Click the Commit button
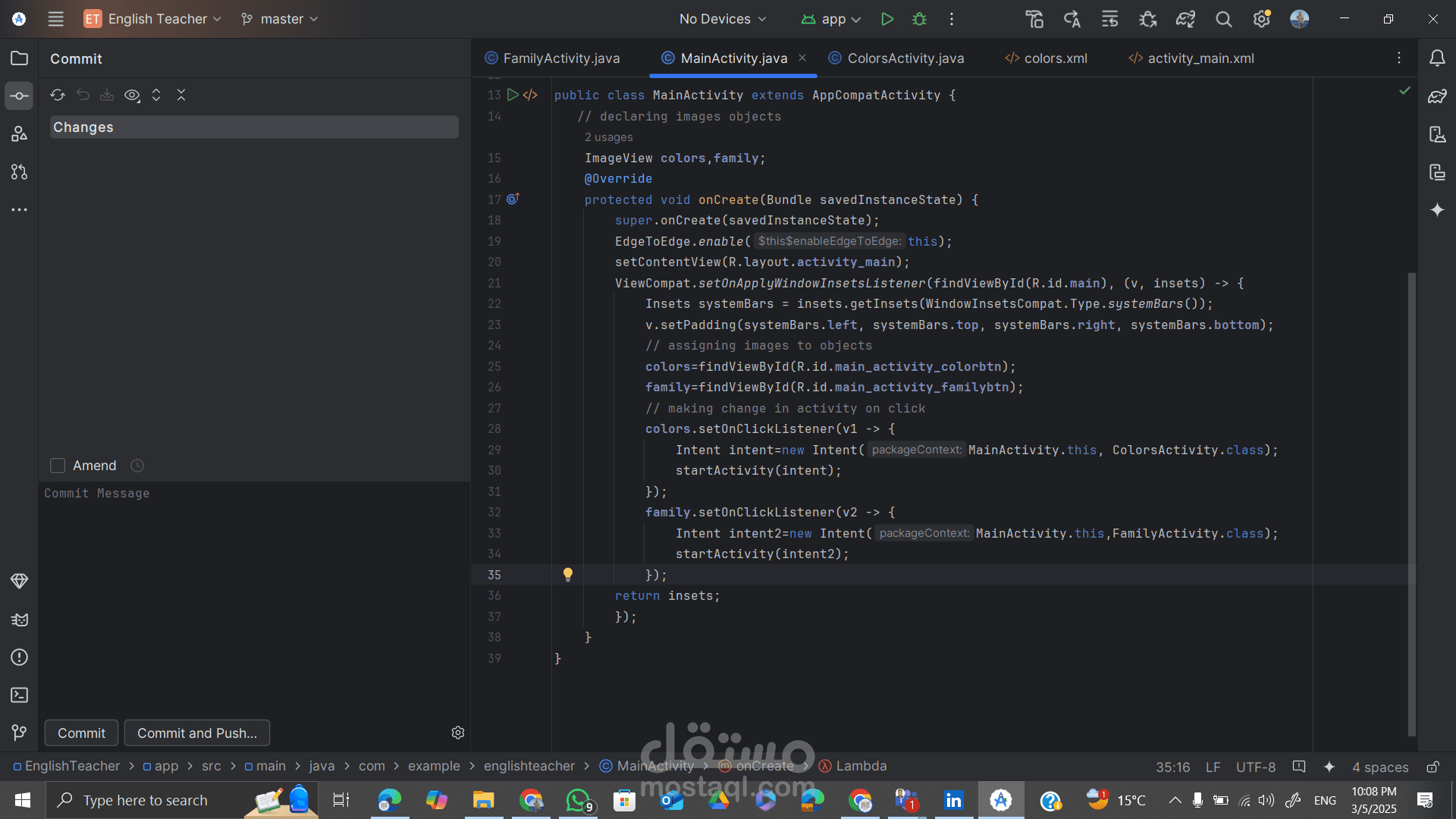 click(x=81, y=733)
